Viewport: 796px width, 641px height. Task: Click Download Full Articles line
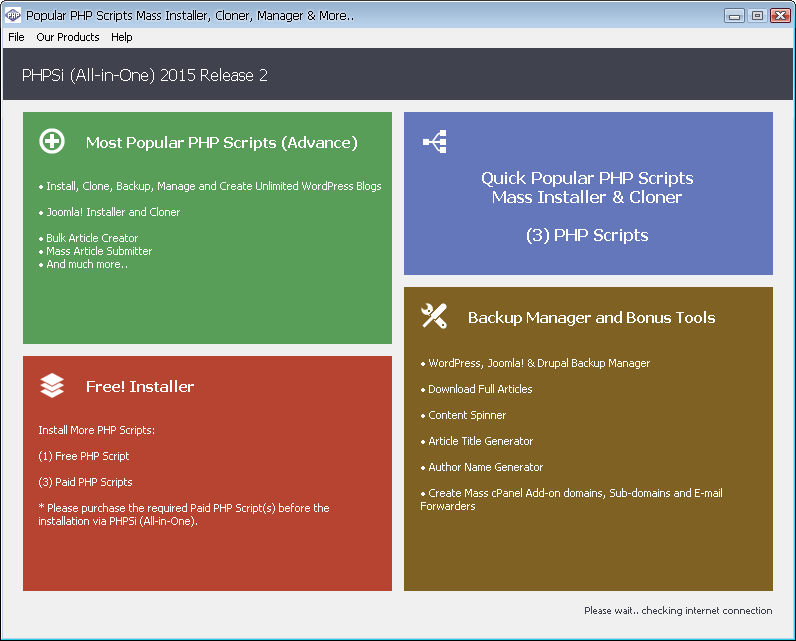[x=476, y=389]
